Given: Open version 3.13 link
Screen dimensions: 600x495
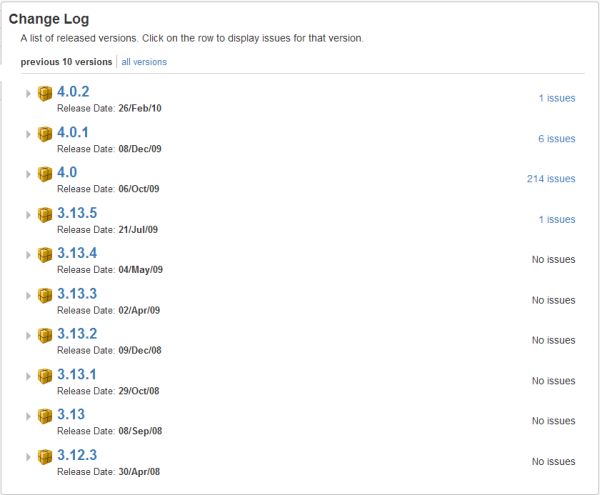Looking at the screenshot, I should tap(71, 415).
